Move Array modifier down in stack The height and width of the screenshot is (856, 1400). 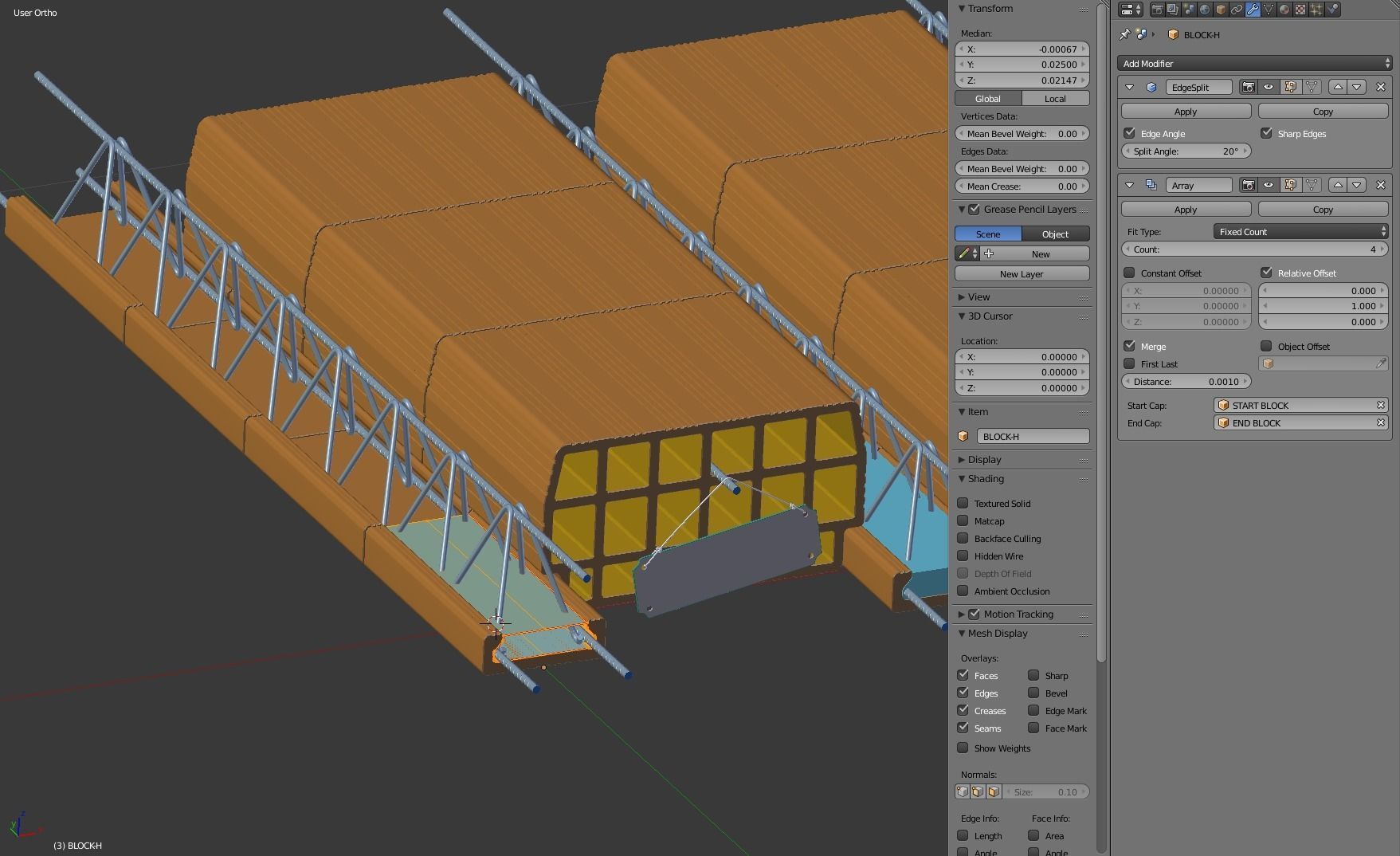pyautogui.click(x=1357, y=185)
